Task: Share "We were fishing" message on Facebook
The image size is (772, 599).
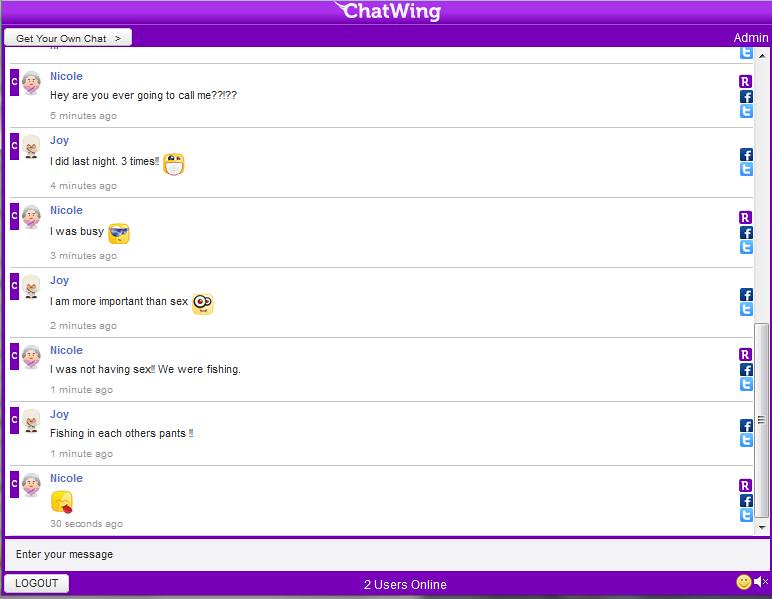Action: click(746, 370)
